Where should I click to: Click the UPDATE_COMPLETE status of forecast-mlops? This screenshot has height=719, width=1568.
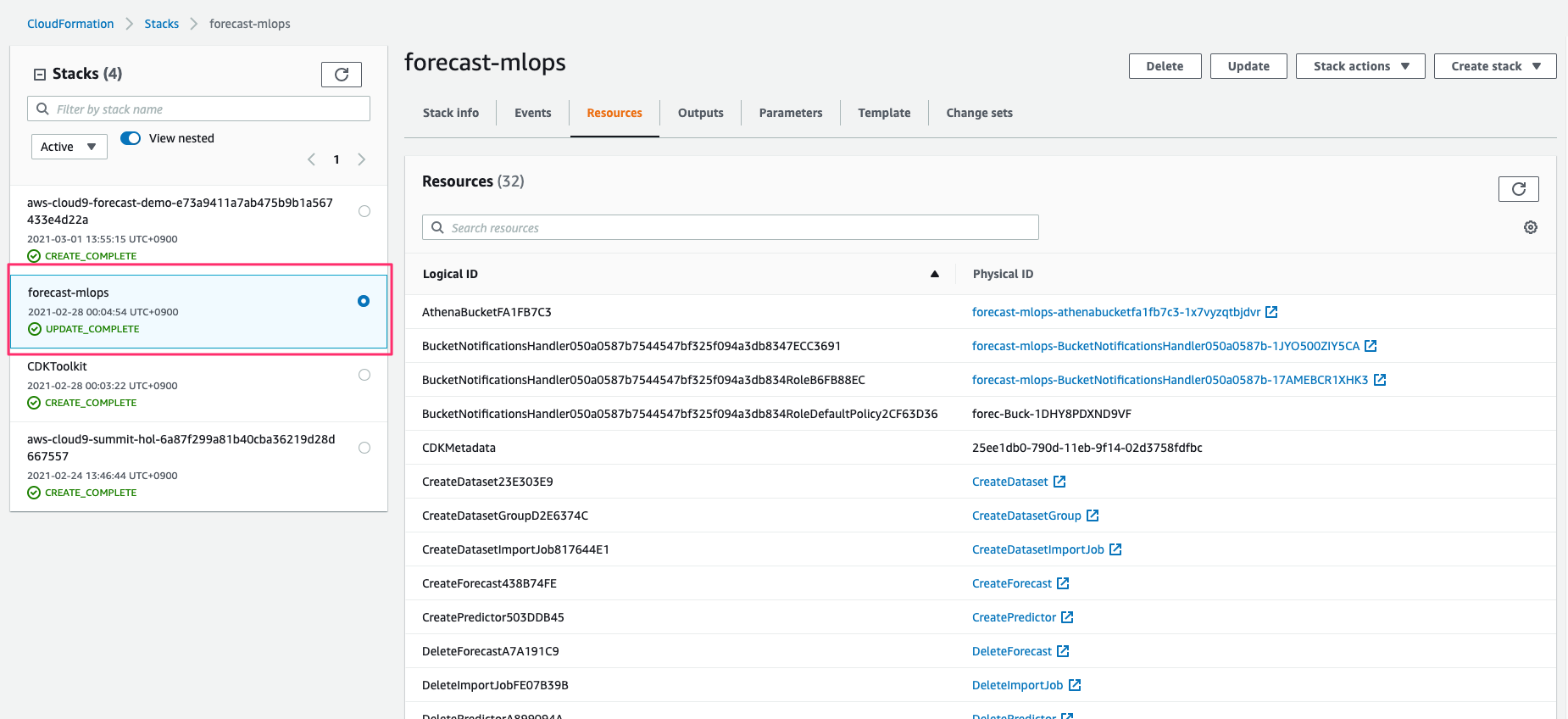click(92, 329)
